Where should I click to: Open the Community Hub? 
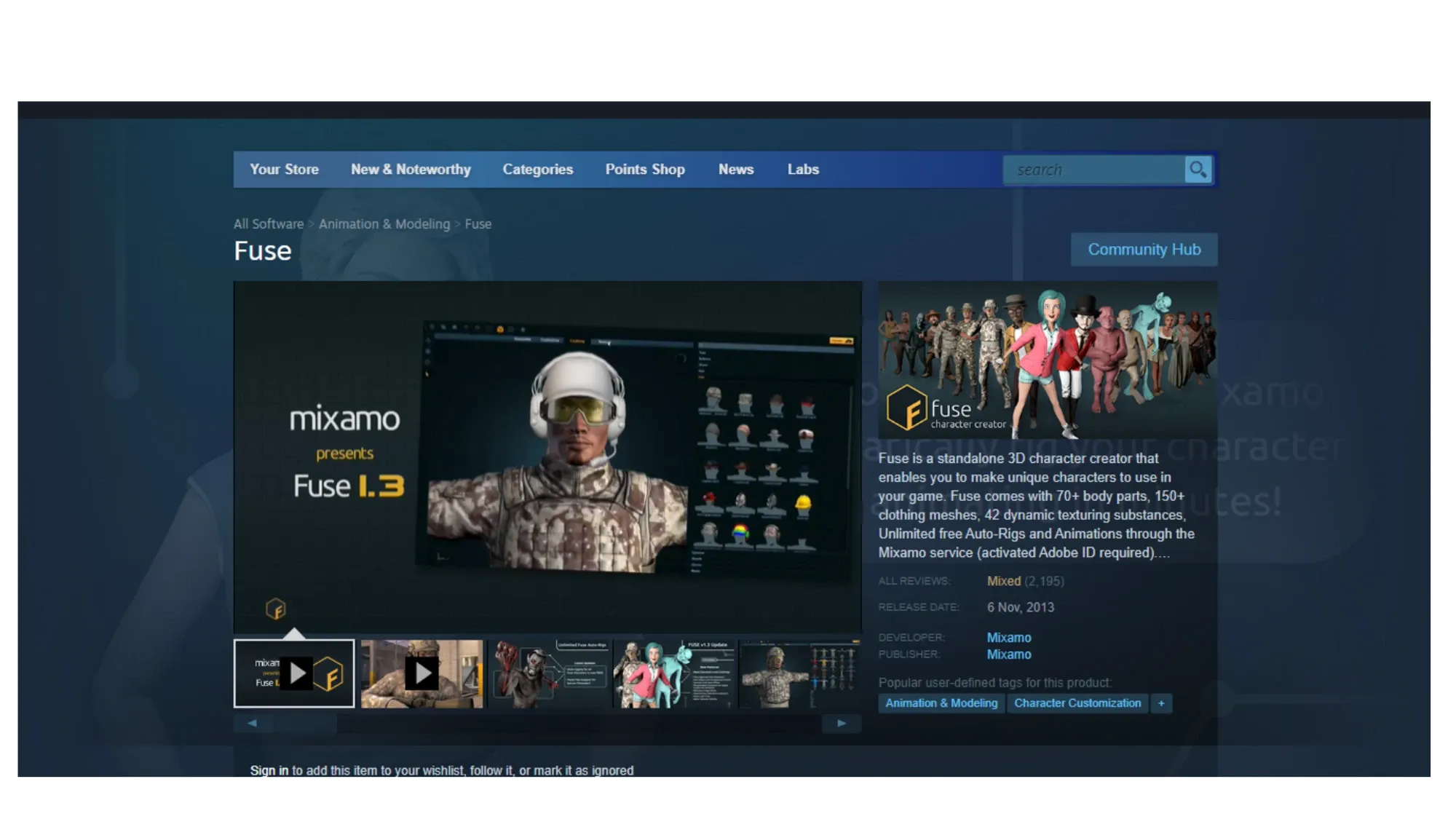pyautogui.click(x=1144, y=249)
